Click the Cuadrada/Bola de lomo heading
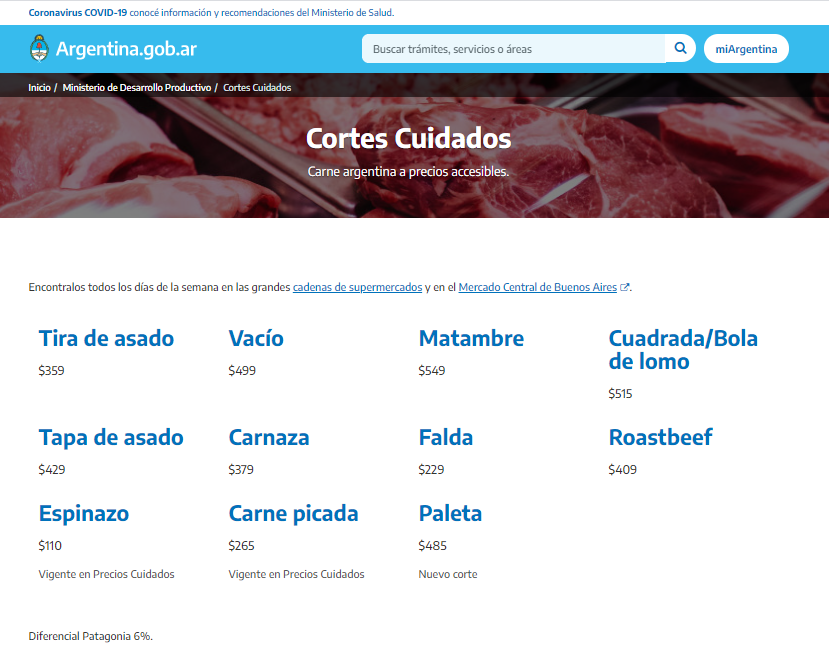 pyautogui.click(x=683, y=349)
